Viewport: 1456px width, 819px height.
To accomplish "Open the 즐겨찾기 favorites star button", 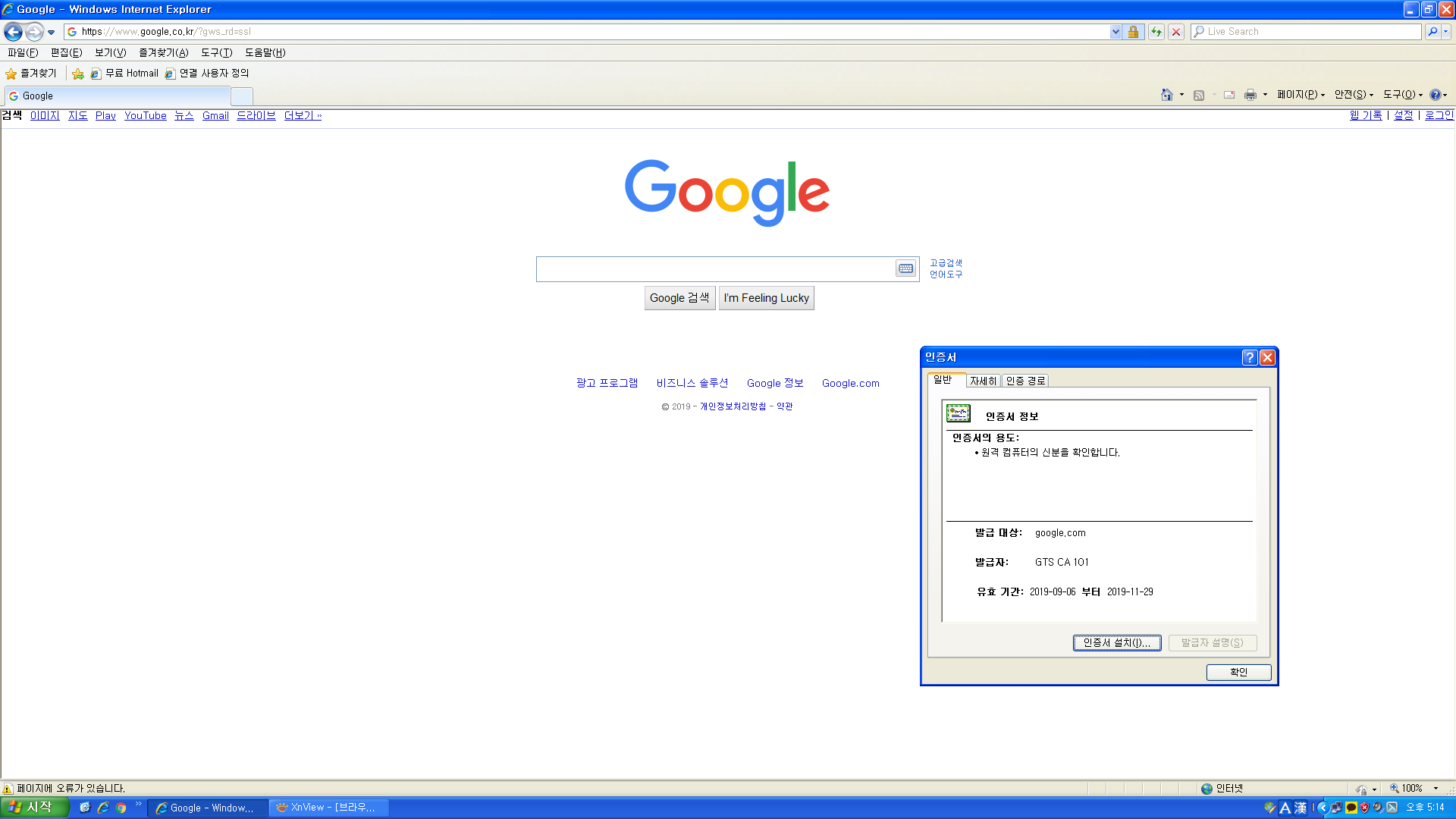I will pos(31,74).
